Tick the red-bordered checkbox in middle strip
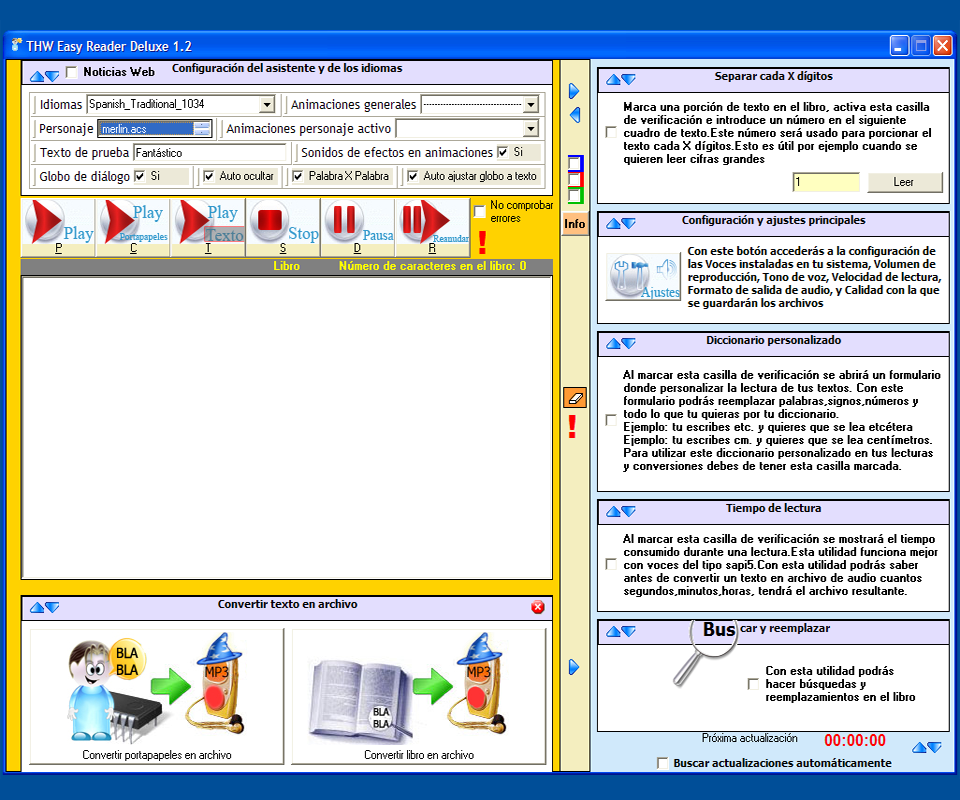 click(575, 180)
